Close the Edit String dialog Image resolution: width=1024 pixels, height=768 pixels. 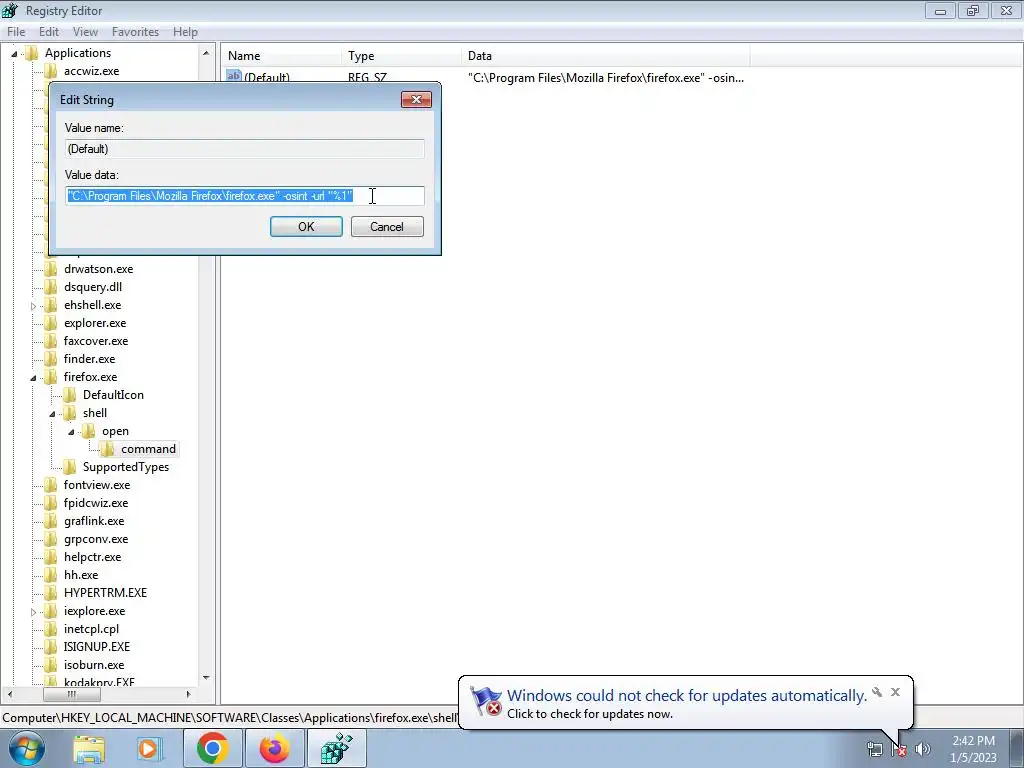416,99
